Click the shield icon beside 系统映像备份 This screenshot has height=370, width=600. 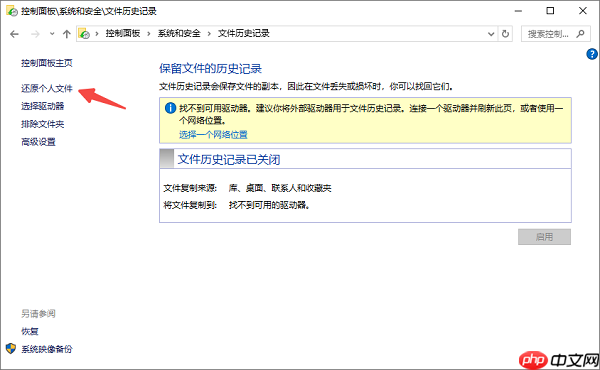11,349
